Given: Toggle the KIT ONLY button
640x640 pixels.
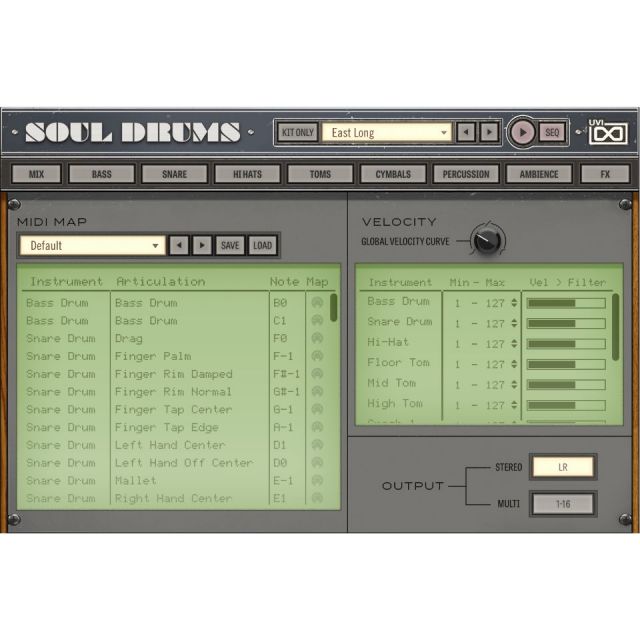Looking at the screenshot, I should click(x=298, y=132).
